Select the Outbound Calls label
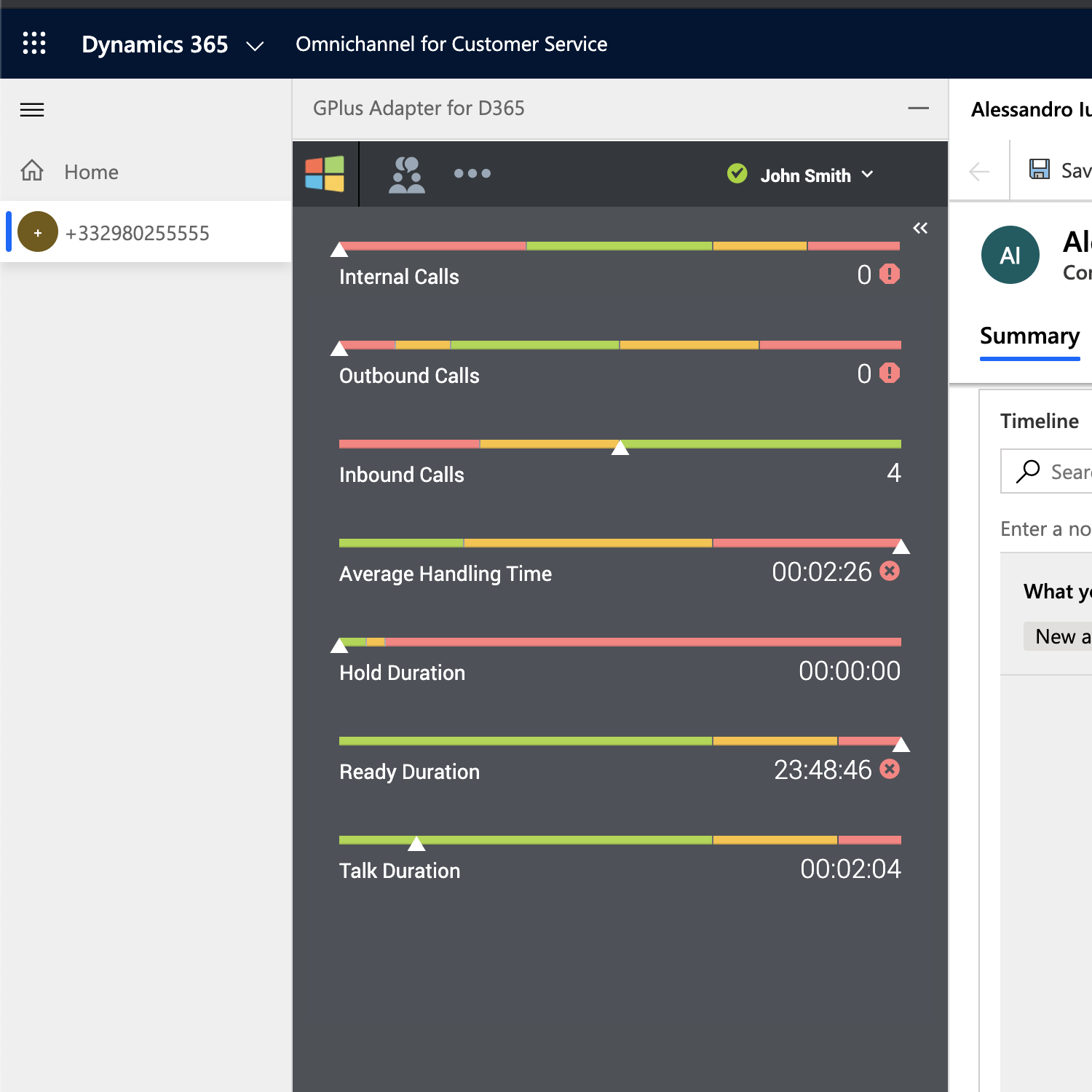The width and height of the screenshot is (1092, 1092). 409,376
